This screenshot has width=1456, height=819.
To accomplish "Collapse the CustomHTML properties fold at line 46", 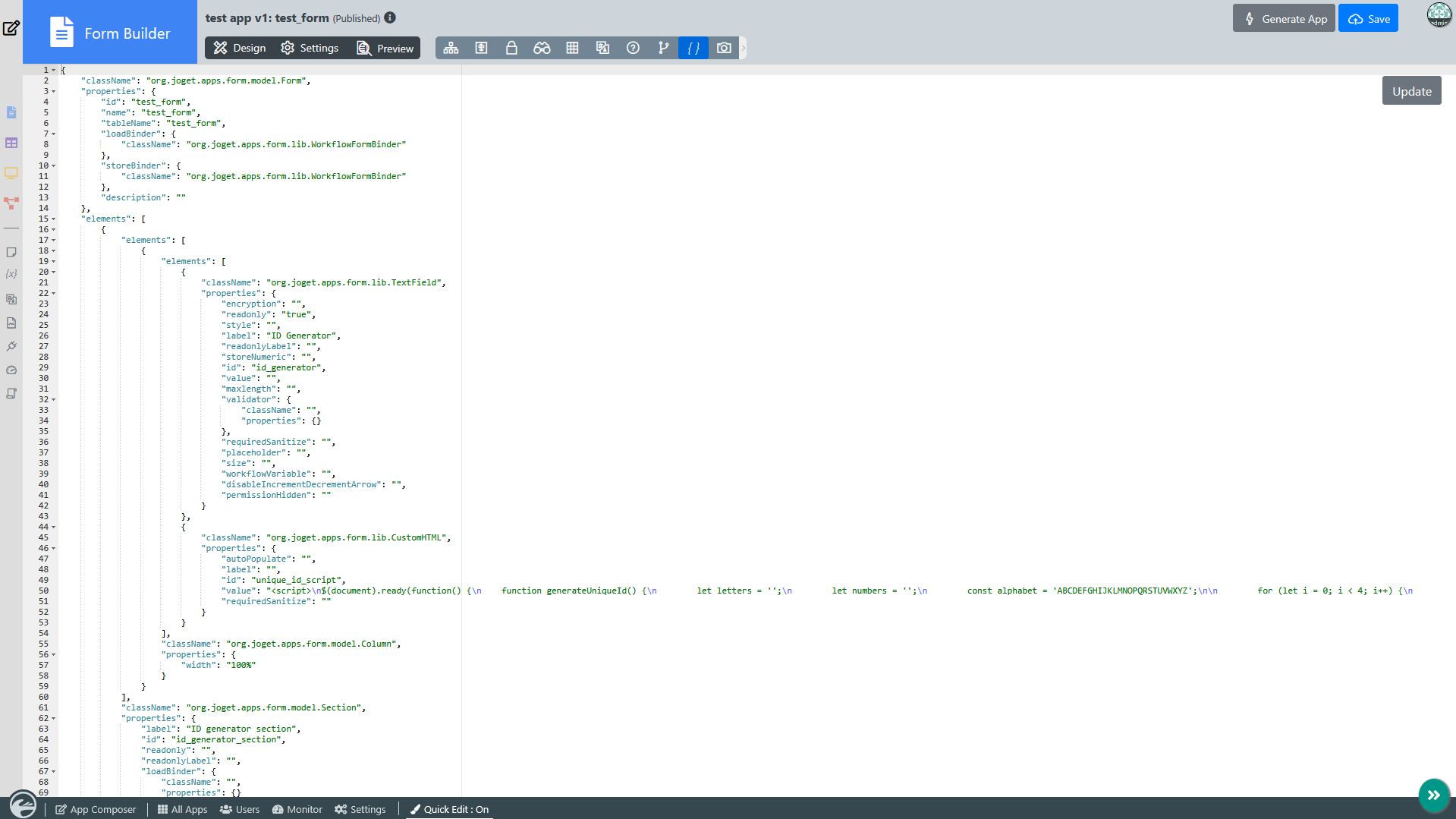I will coord(53,549).
